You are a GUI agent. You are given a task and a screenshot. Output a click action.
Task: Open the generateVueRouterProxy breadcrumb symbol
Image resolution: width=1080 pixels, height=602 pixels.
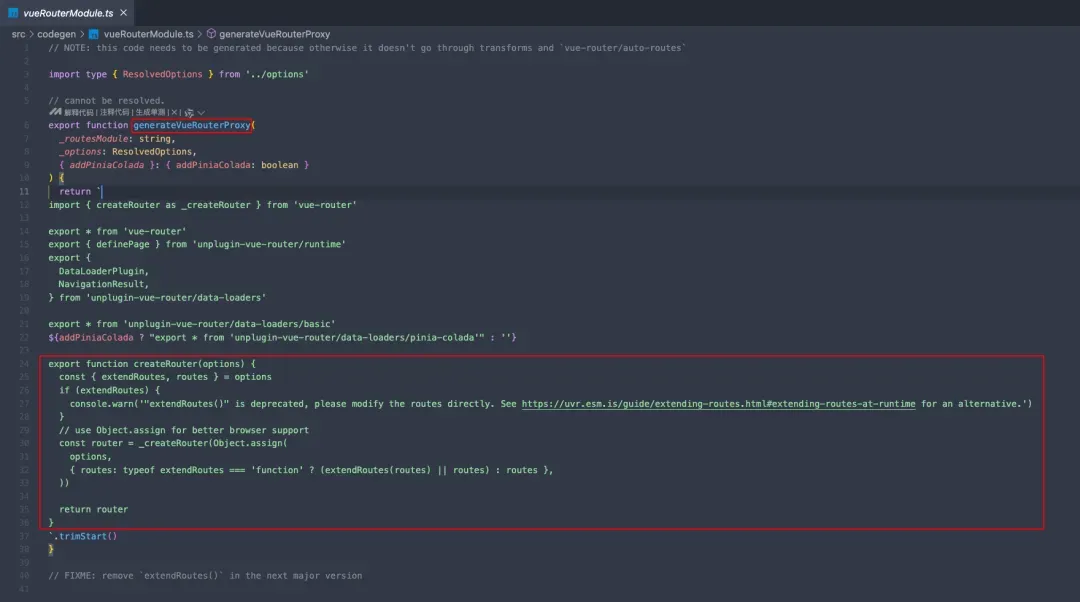pos(274,34)
